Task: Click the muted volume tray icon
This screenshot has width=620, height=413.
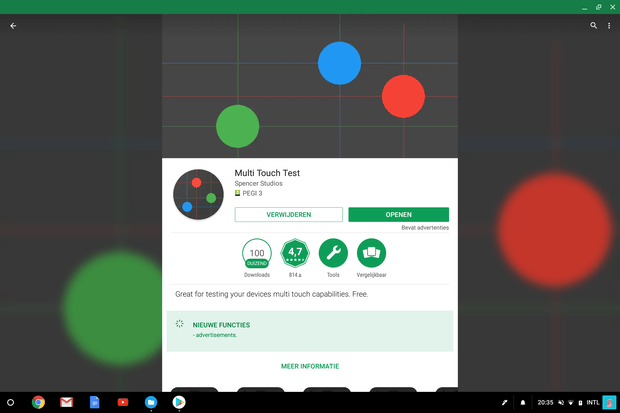Action: coord(561,403)
